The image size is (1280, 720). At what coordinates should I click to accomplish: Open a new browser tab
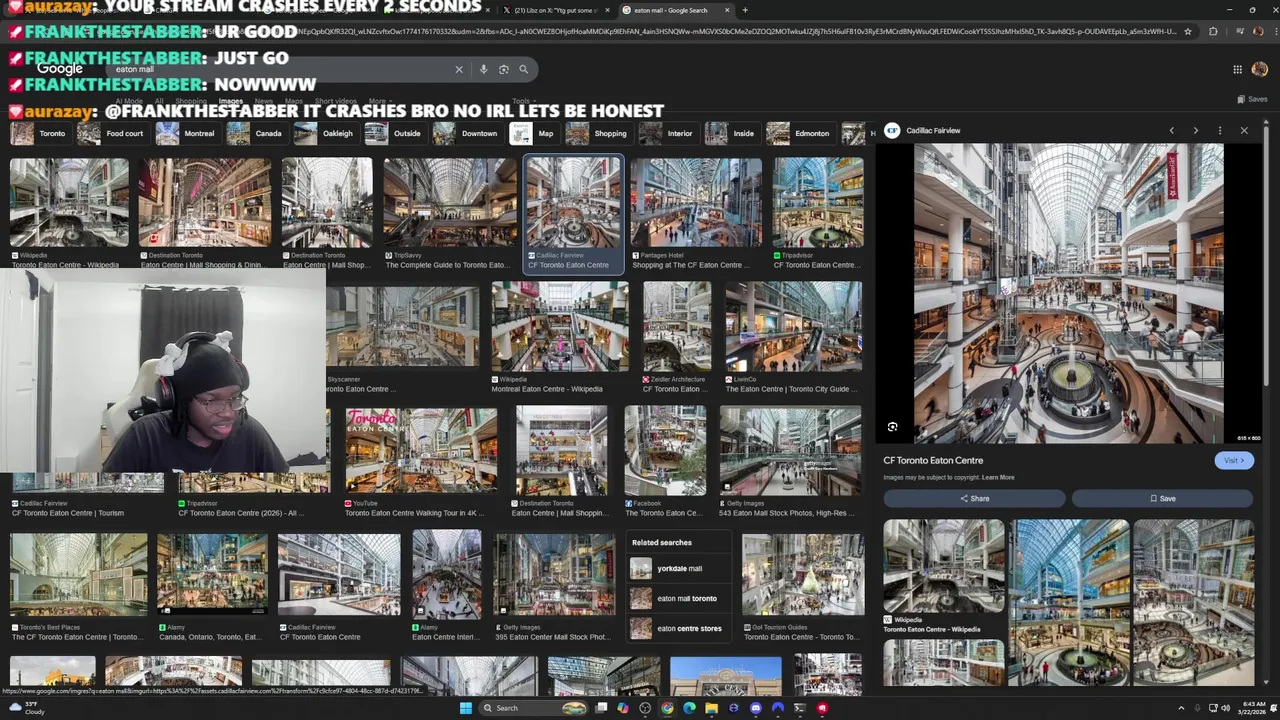pos(745,10)
